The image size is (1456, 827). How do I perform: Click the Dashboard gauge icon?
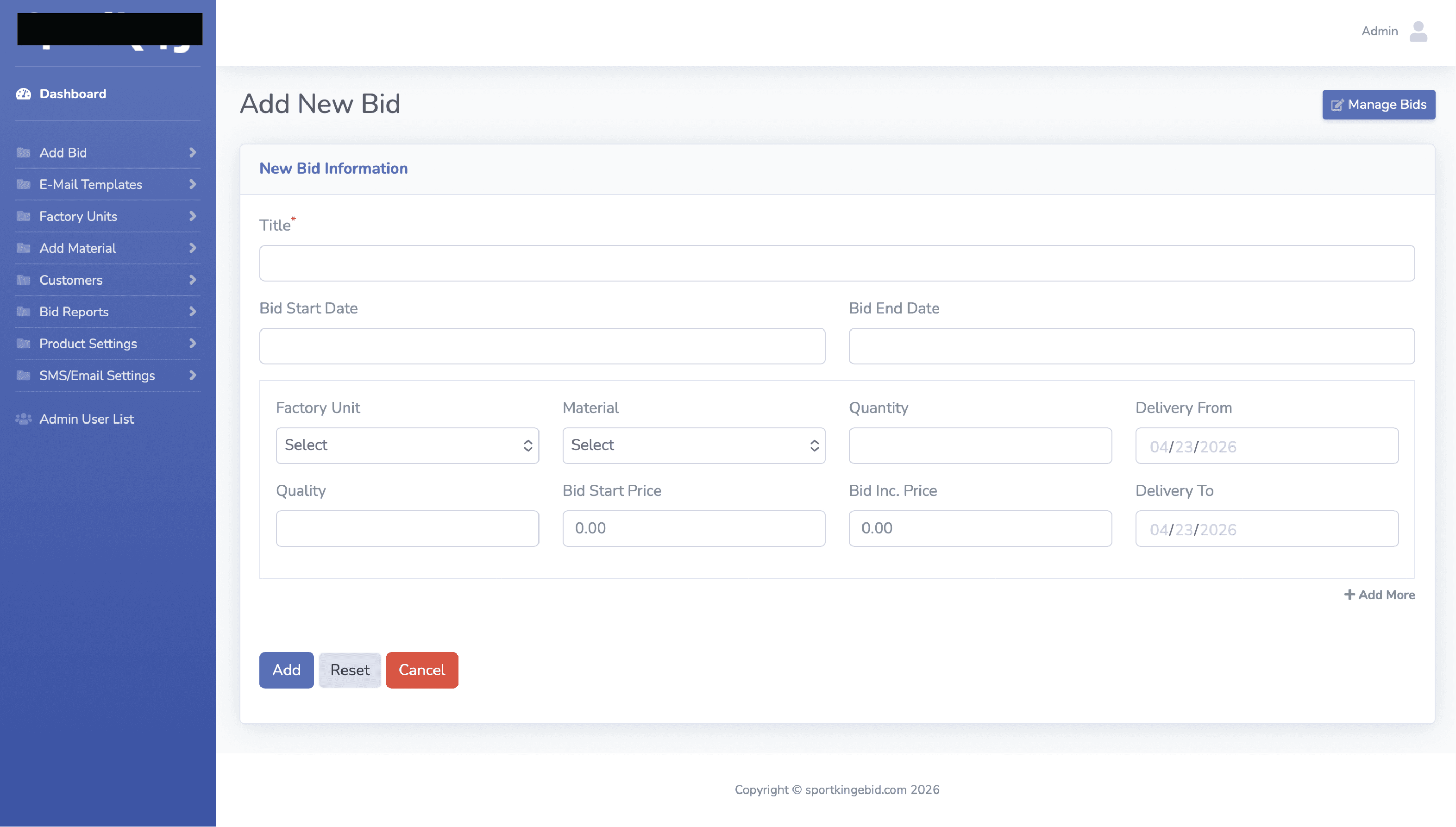[x=23, y=94]
